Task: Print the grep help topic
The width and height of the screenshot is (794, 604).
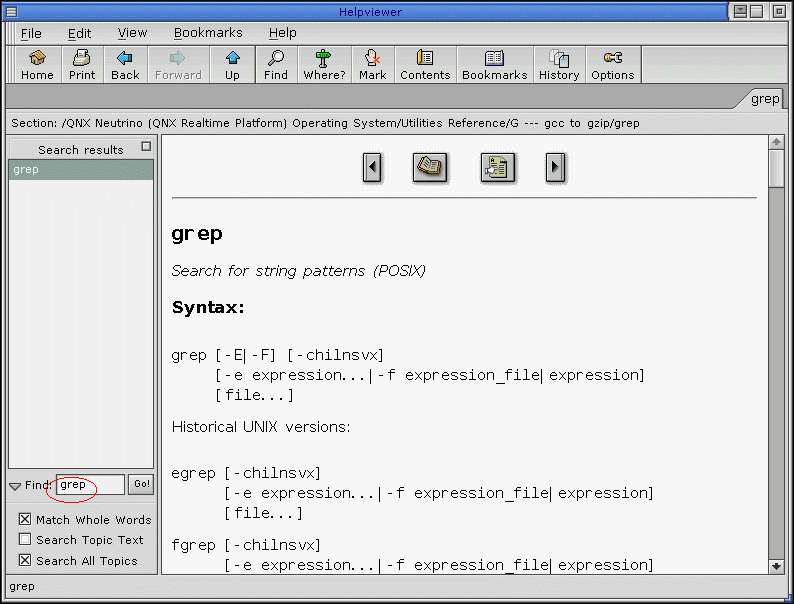Action: [82, 65]
